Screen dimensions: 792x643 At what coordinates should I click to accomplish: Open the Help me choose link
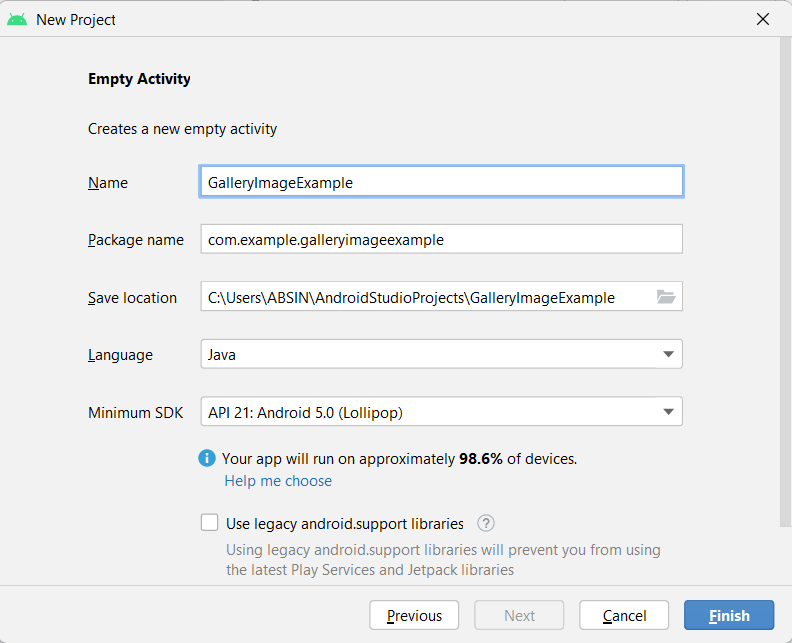(278, 481)
